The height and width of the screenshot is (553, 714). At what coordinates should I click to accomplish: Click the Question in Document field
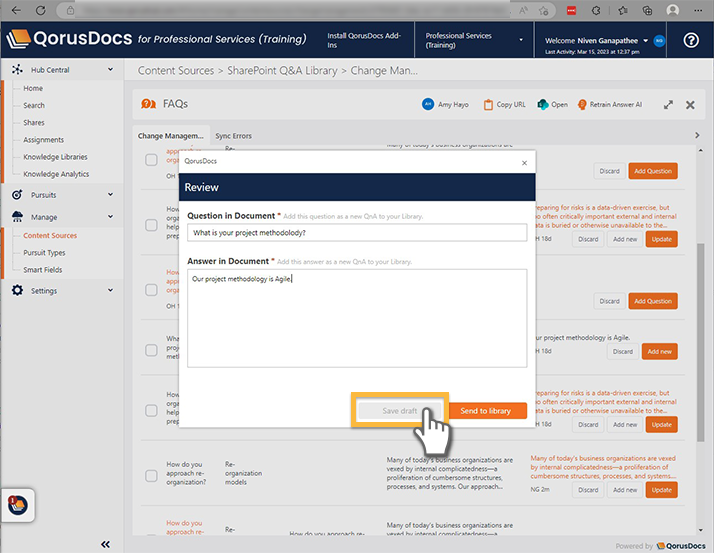coord(357,232)
